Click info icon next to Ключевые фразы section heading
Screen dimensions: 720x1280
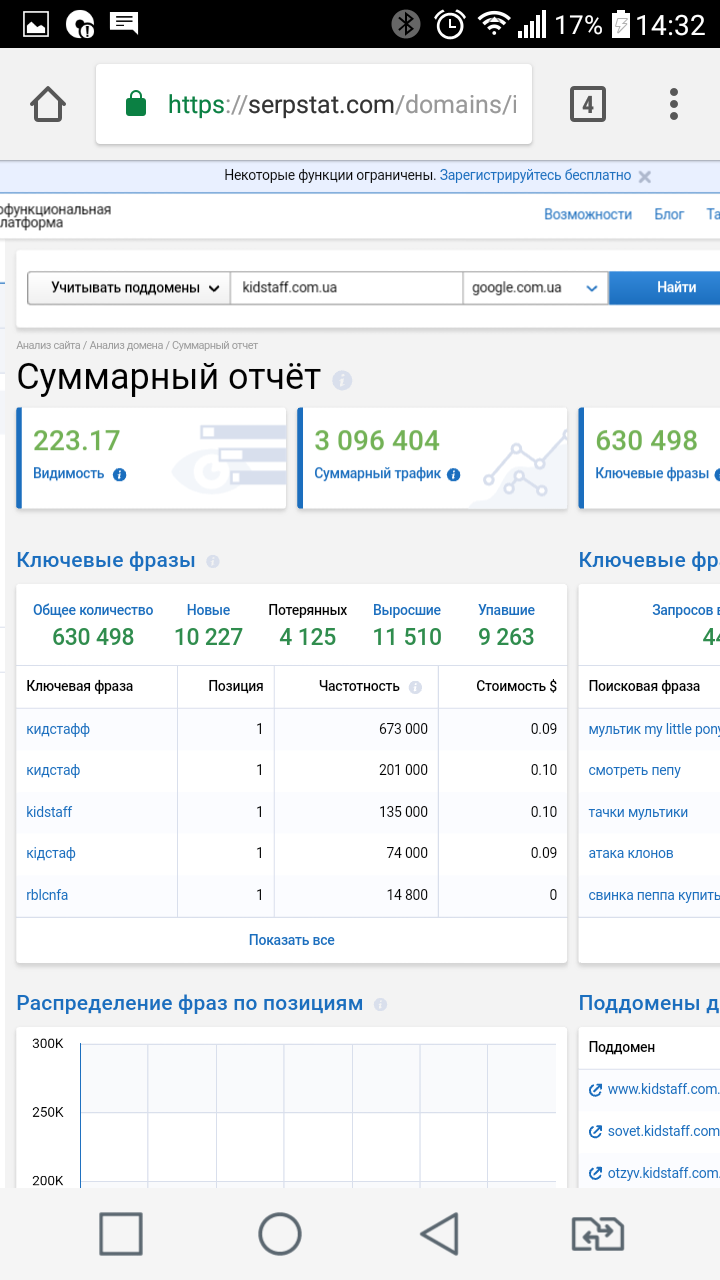(x=212, y=562)
